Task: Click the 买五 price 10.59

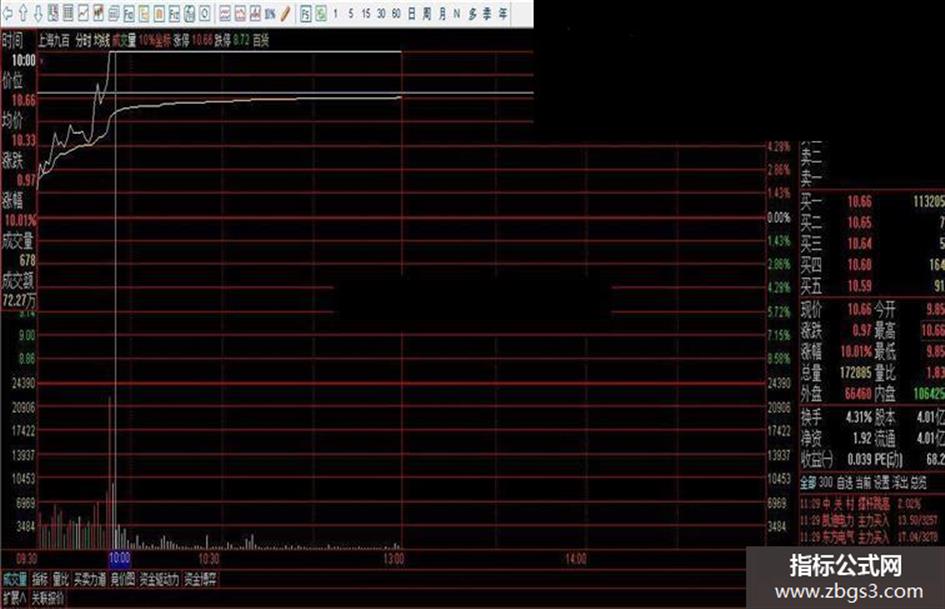Action: 859,286
